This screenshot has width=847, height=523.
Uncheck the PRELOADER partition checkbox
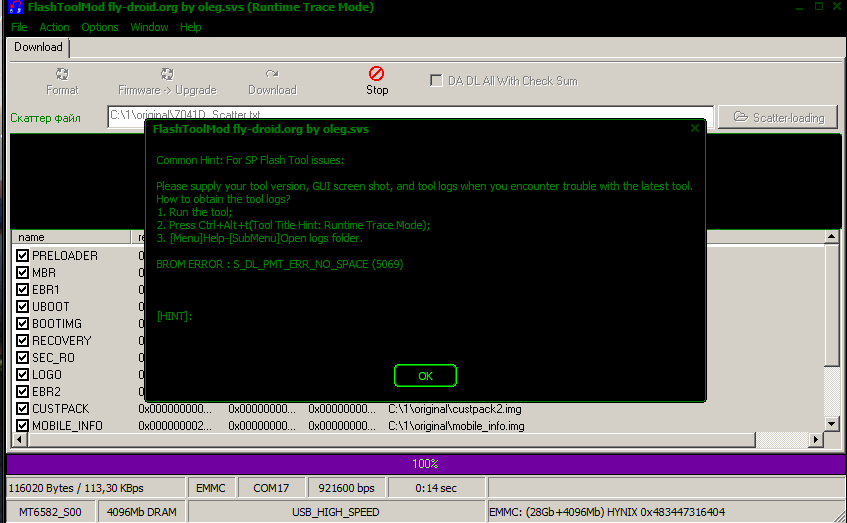click(x=23, y=256)
